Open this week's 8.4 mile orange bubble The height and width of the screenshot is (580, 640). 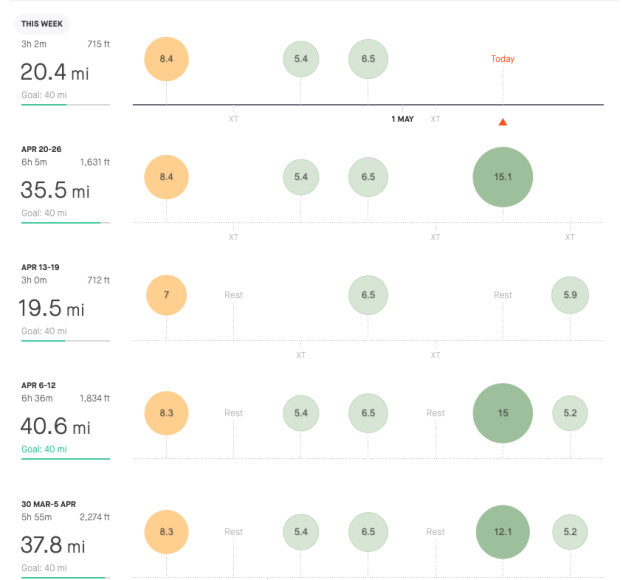click(166, 59)
